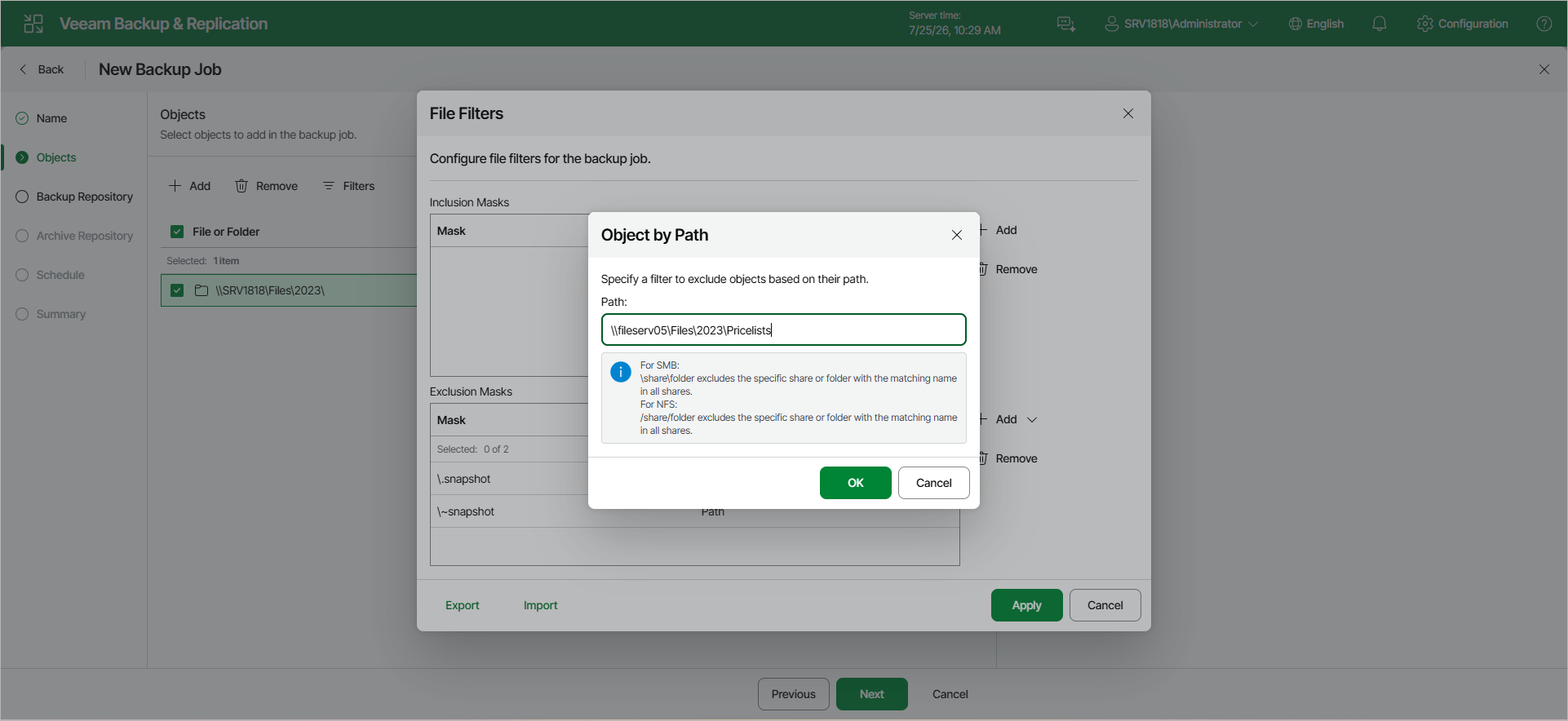Import file filters
1568x721 pixels.
pyautogui.click(x=540, y=605)
